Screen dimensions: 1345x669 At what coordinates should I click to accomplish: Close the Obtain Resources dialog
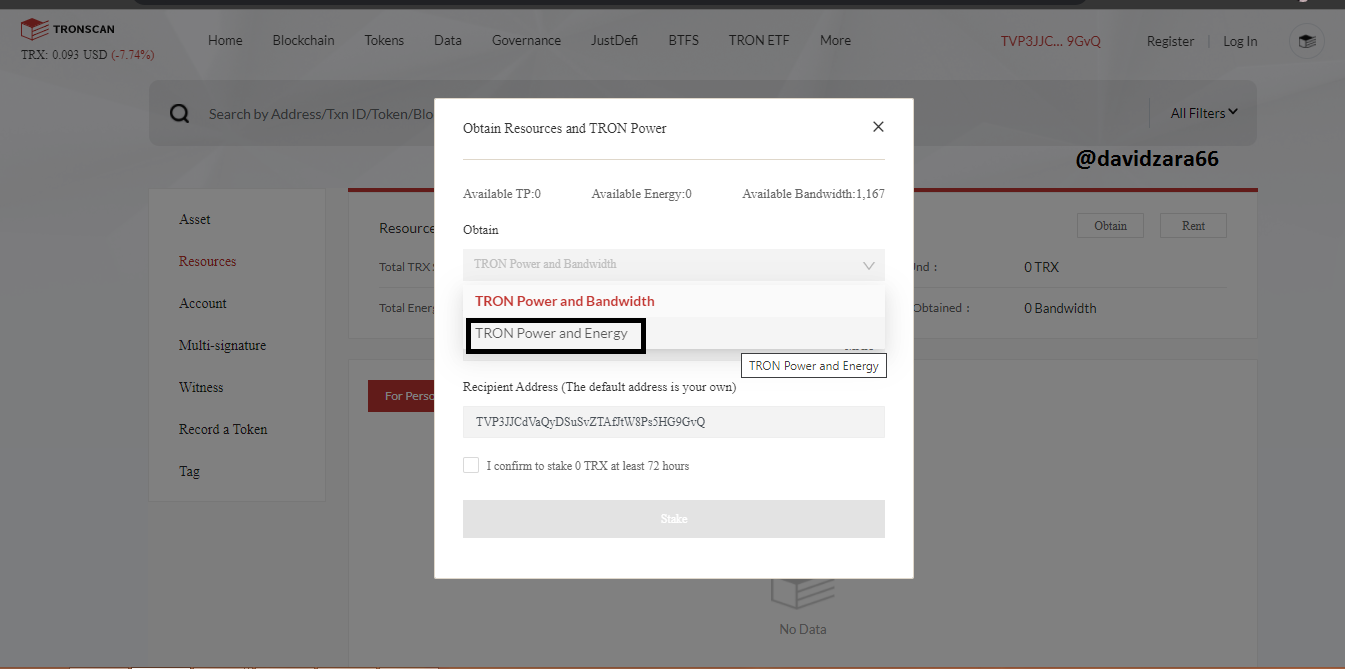click(878, 127)
